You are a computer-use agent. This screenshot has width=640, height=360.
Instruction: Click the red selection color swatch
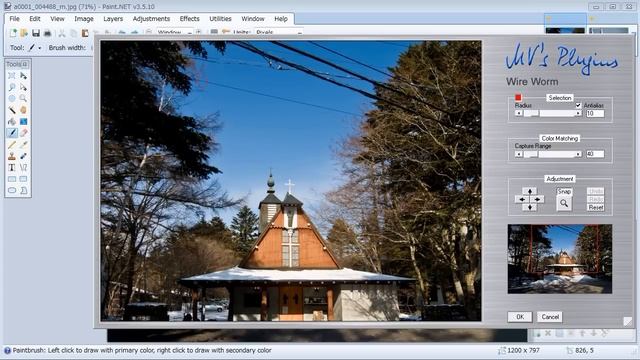[518, 97]
